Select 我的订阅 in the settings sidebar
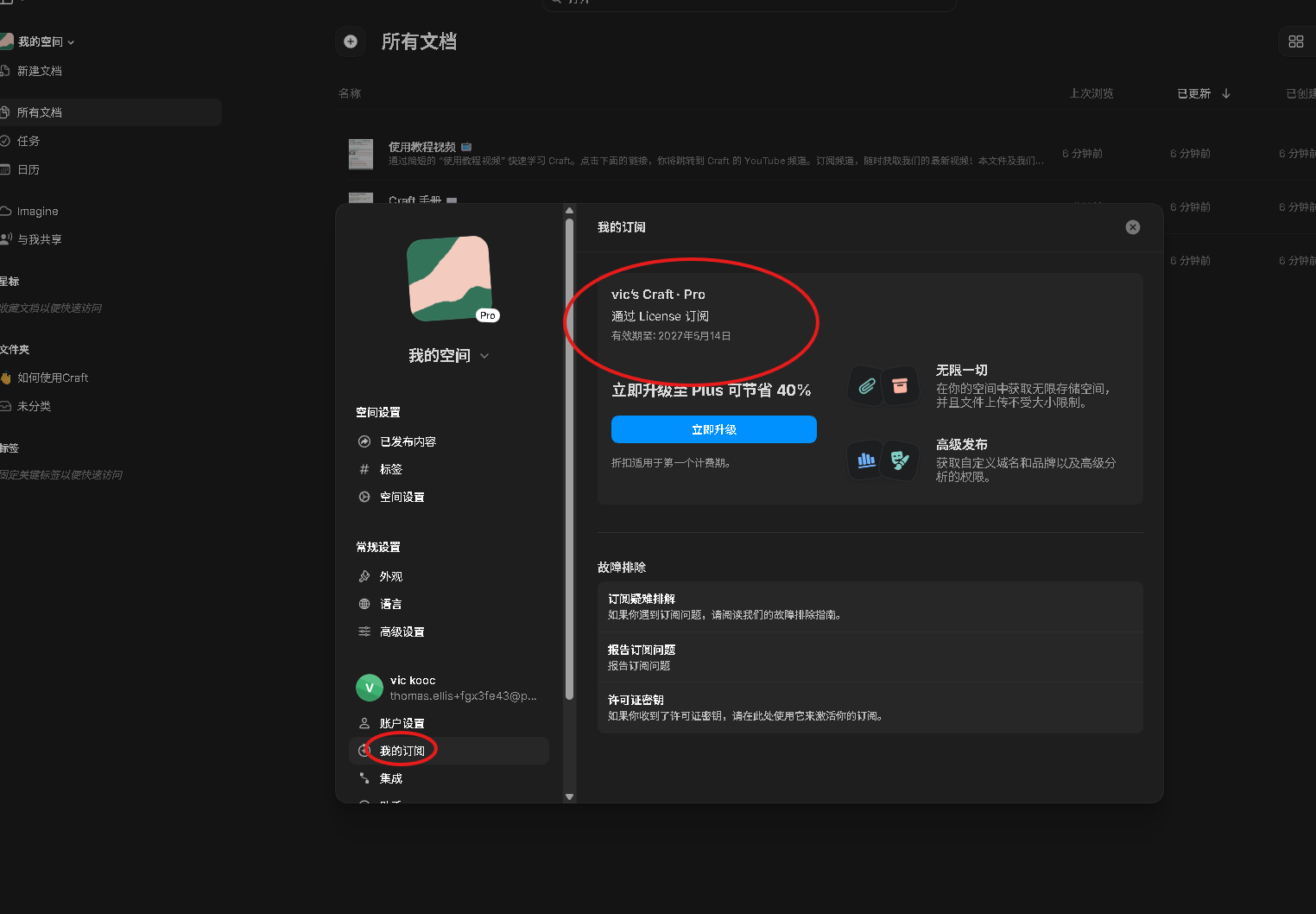Screen dimensions: 1316x914 [x=449, y=751]
